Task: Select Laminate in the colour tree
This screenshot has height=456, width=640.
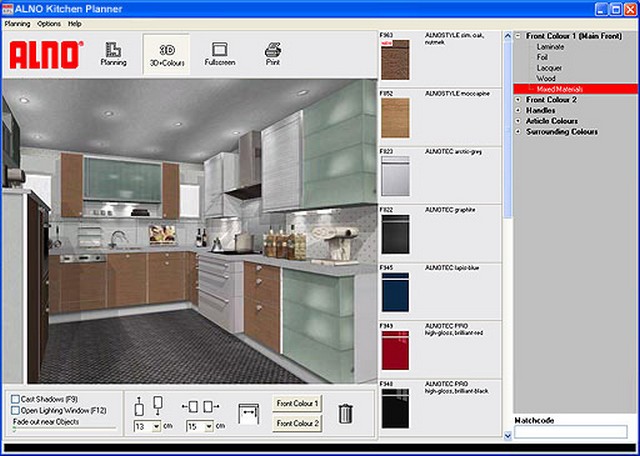Action: pyautogui.click(x=550, y=47)
